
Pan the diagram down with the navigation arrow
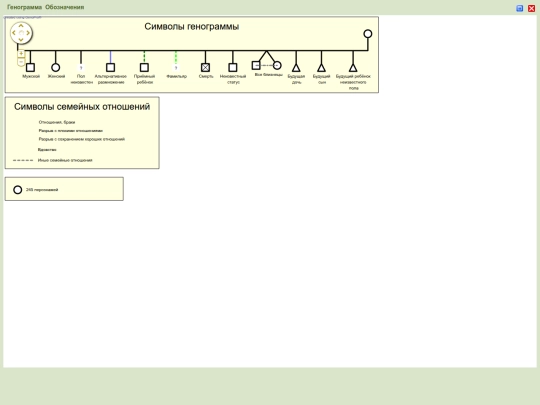tap(21, 40)
